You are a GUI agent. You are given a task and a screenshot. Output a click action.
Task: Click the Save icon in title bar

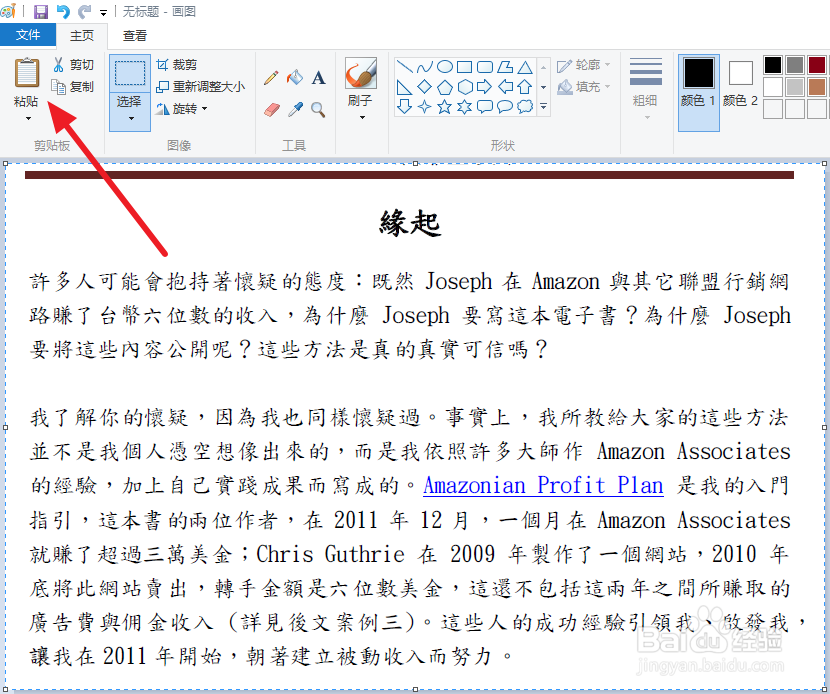pos(41,11)
